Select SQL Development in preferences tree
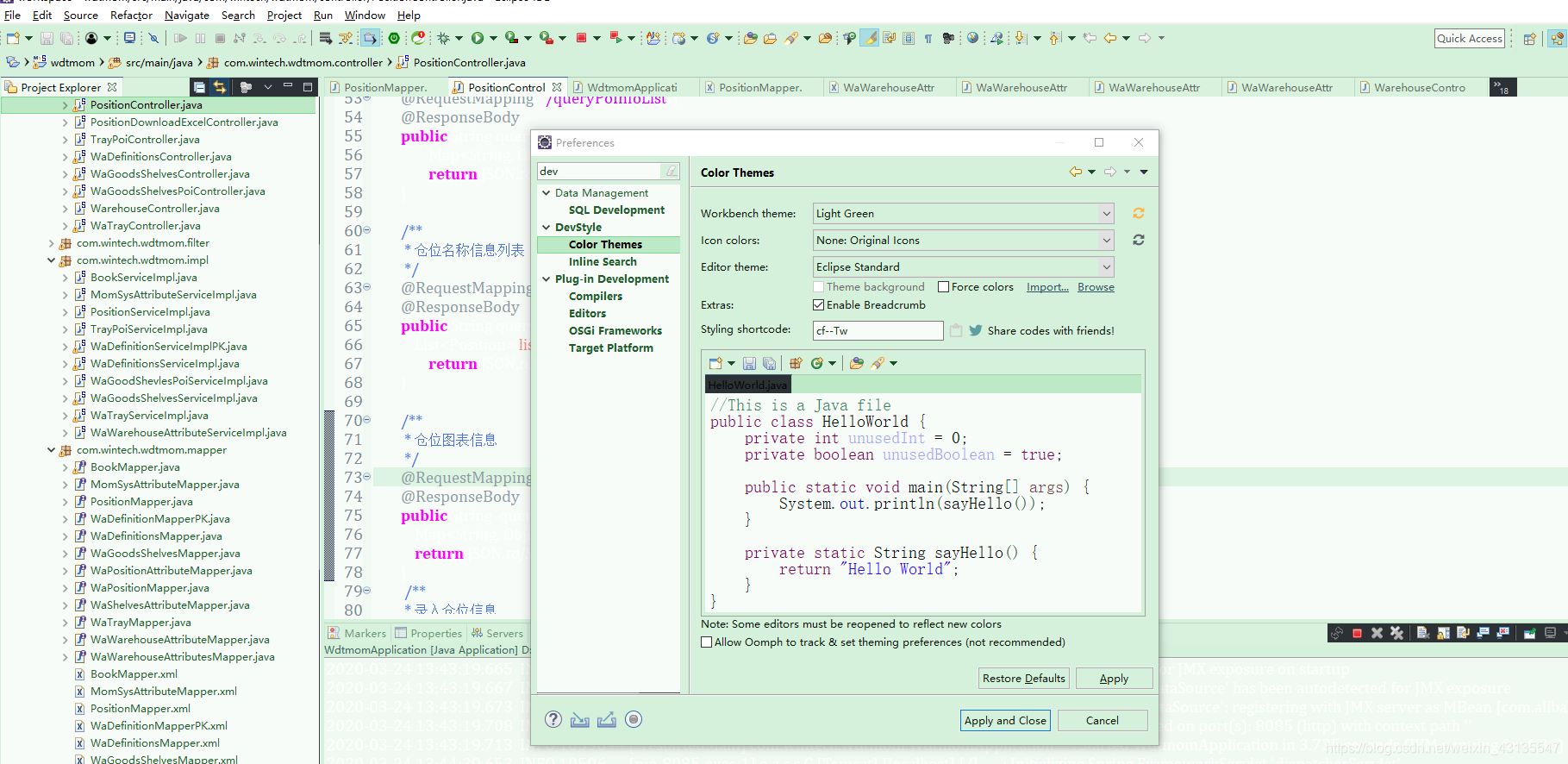The width and height of the screenshot is (1568, 764). (616, 210)
